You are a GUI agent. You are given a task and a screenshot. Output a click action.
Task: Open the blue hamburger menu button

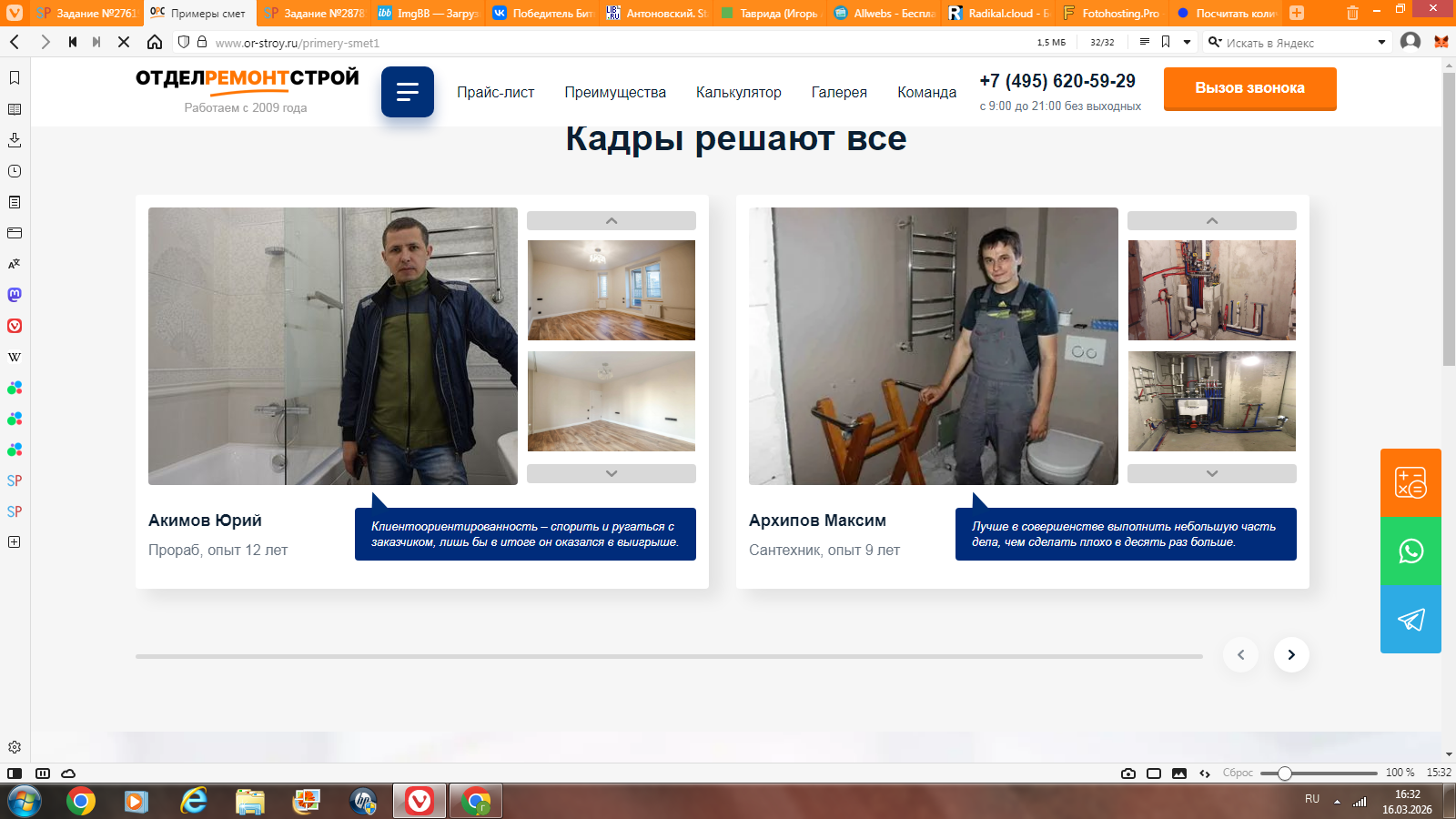407,92
